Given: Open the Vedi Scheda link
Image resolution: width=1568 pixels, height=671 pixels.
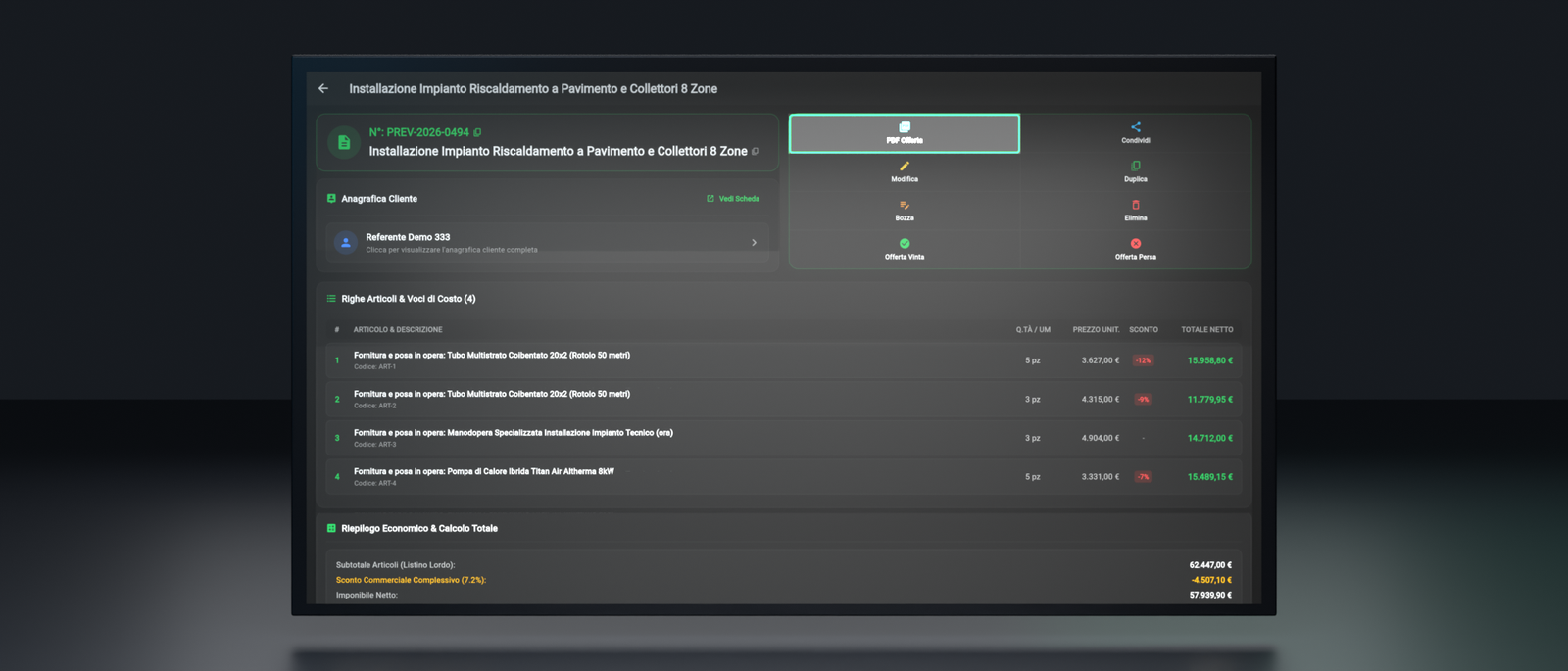Looking at the screenshot, I should pos(733,199).
